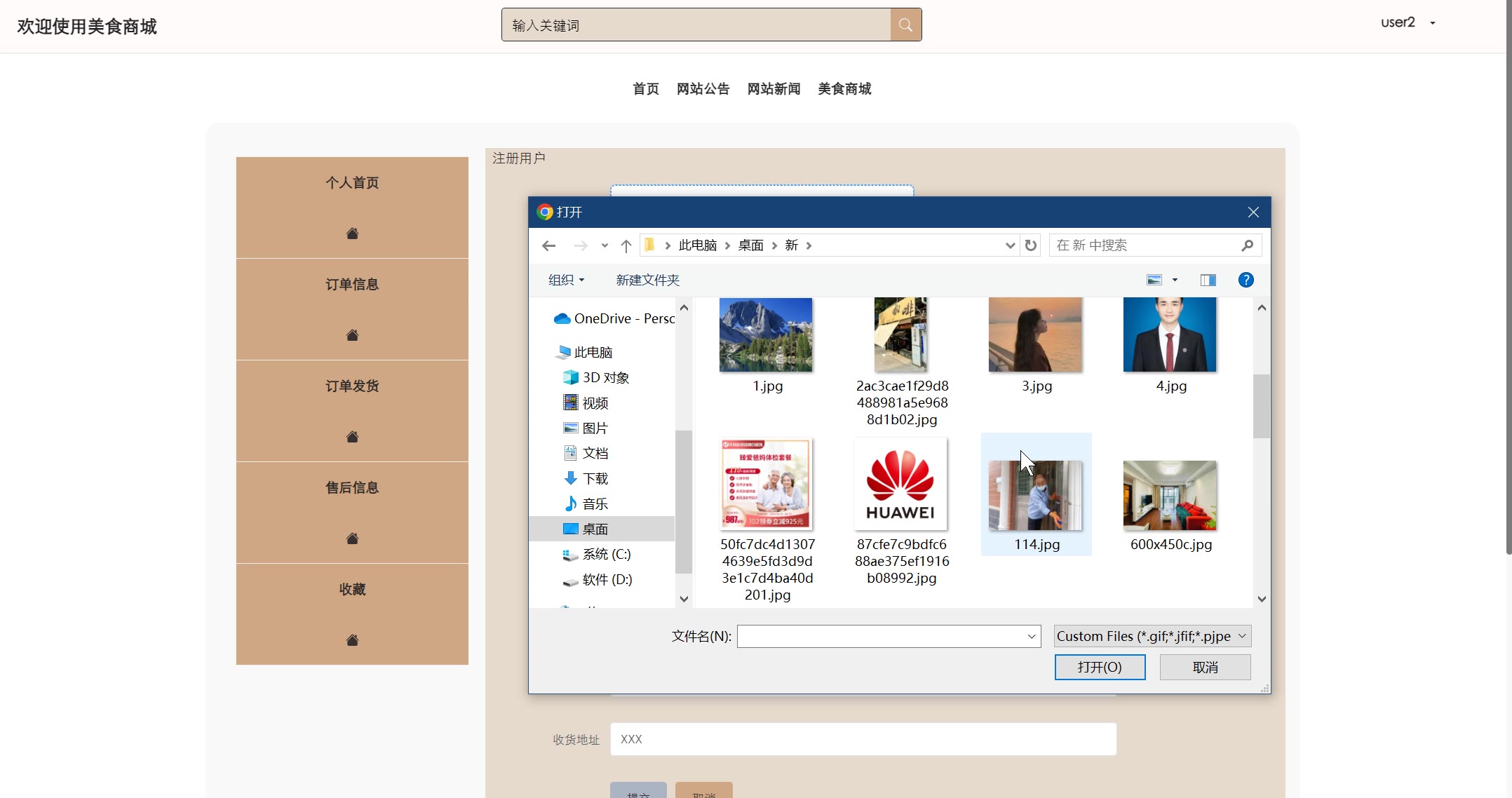Click 取消 button in file dialog
Viewport: 1512px width, 798px height.
pyautogui.click(x=1205, y=667)
